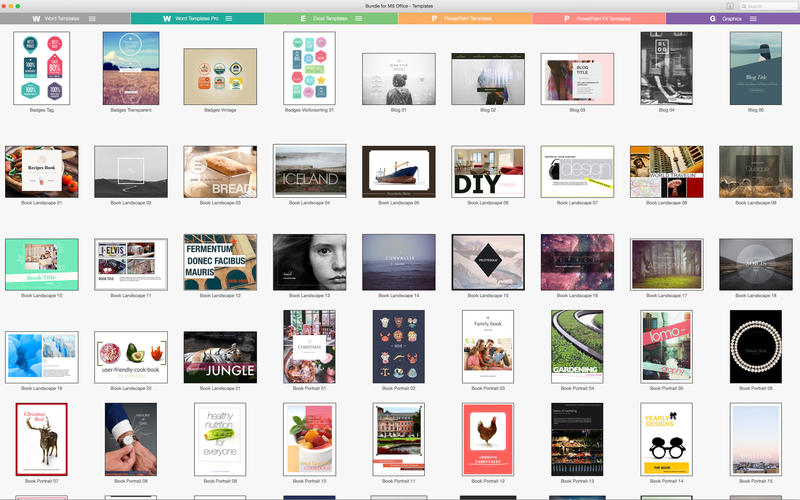The height and width of the screenshot is (500, 800).
Task: Click the Search field in title bar
Action: pyautogui.click(x=768, y=6)
